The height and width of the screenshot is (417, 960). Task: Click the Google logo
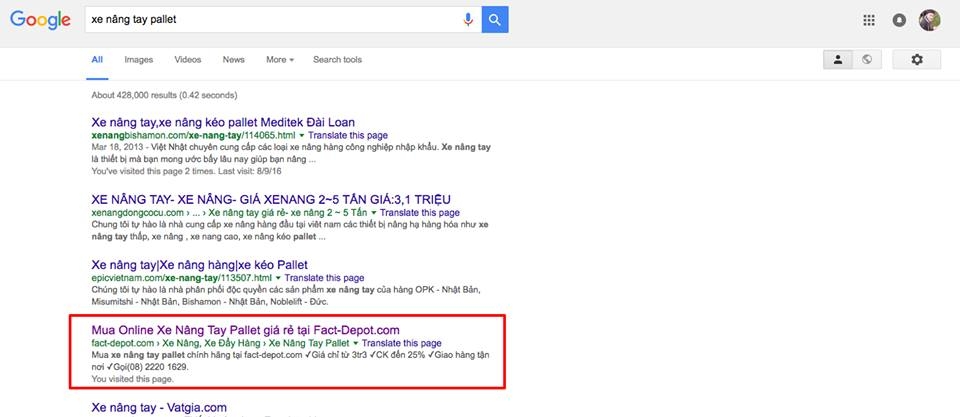click(40, 20)
